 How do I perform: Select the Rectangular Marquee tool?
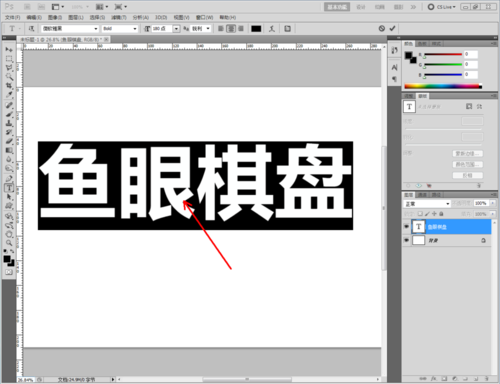9,59
